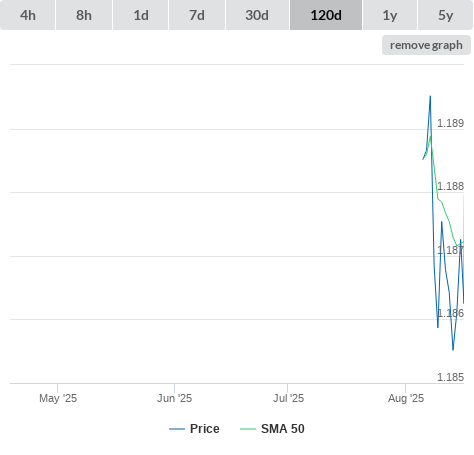Viewport: 474px width, 455px height.
Task: Click the Jun '25 axis label
Action: [x=174, y=398]
